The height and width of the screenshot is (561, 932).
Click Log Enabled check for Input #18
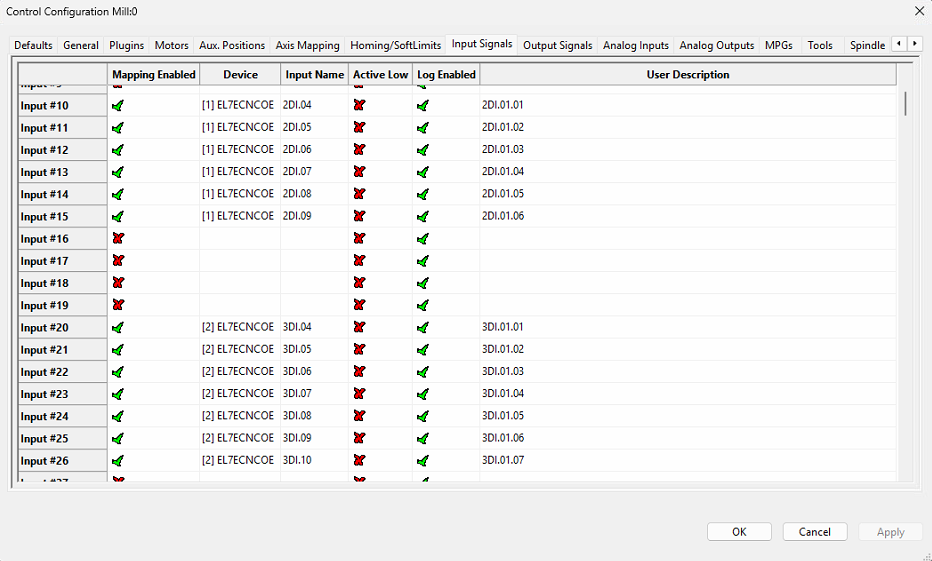click(x=423, y=283)
